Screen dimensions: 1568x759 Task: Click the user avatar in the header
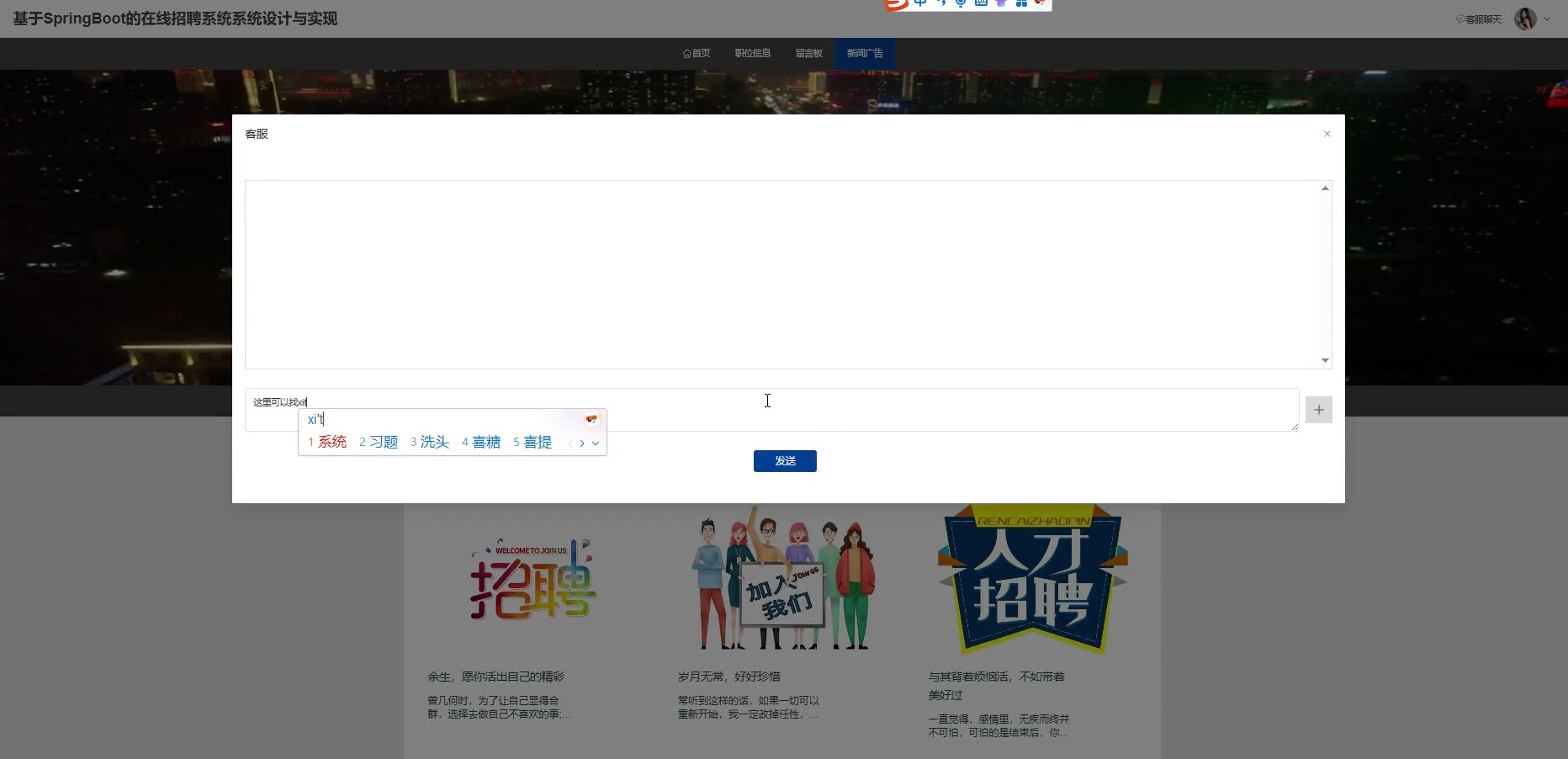pyautogui.click(x=1525, y=19)
